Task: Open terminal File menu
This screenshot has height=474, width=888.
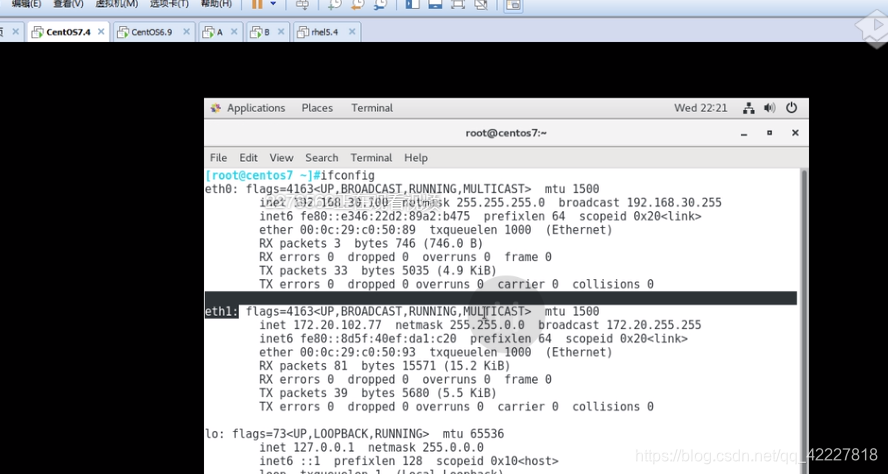Action: [218, 158]
